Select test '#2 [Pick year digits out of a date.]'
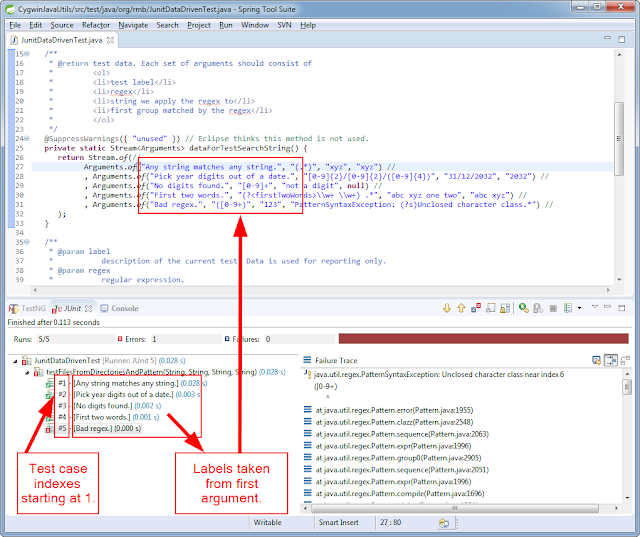640x537 pixels. pyautogui.click(x=123, y=395)
